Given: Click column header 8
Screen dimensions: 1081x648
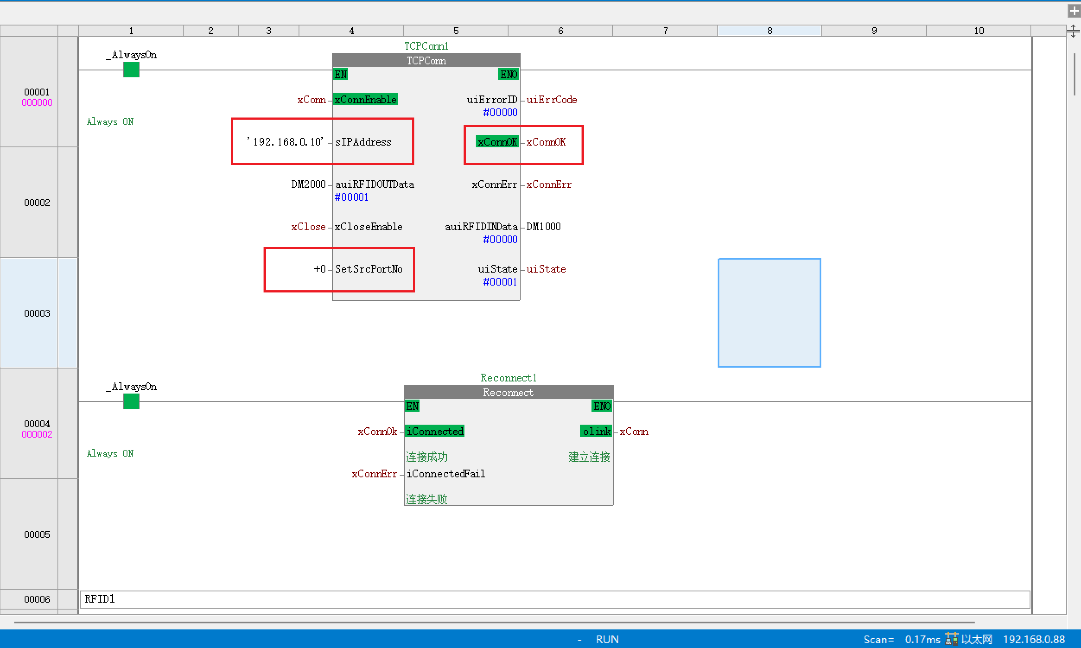Looking at the screenshot, I should (769, 30).
